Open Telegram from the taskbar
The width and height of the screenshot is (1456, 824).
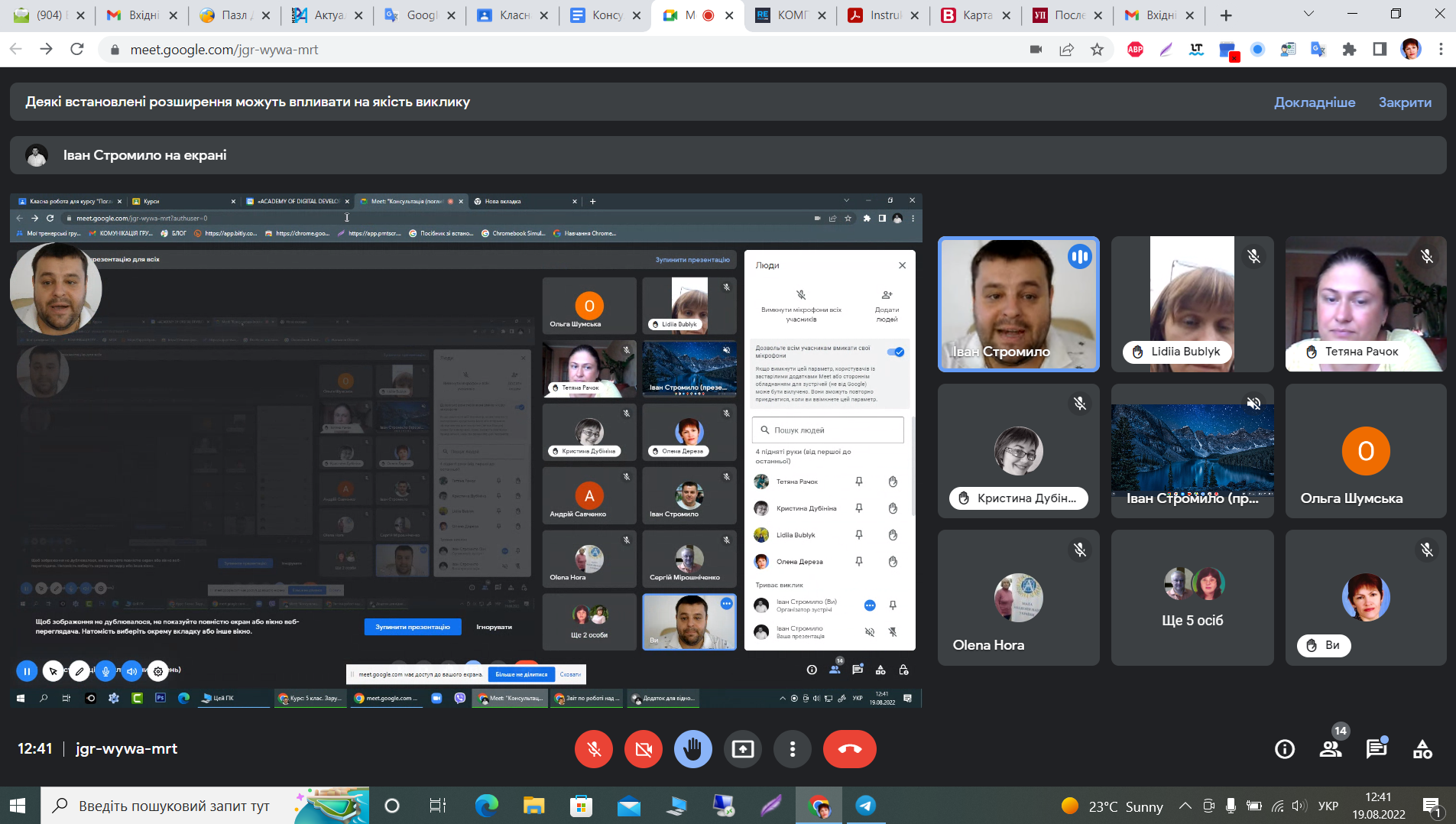[x=865, y=806]
